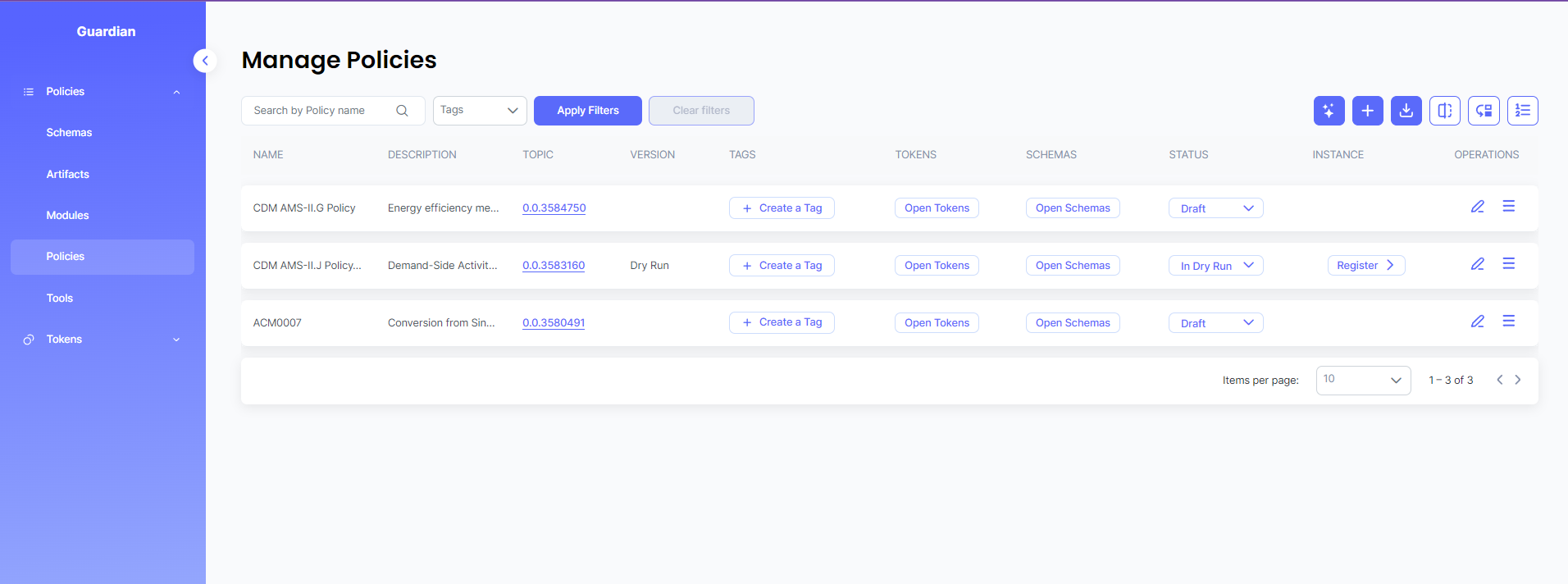Open the compare policies split-pane icon
Screen dimensions: 1568x584
point(1444,111)
